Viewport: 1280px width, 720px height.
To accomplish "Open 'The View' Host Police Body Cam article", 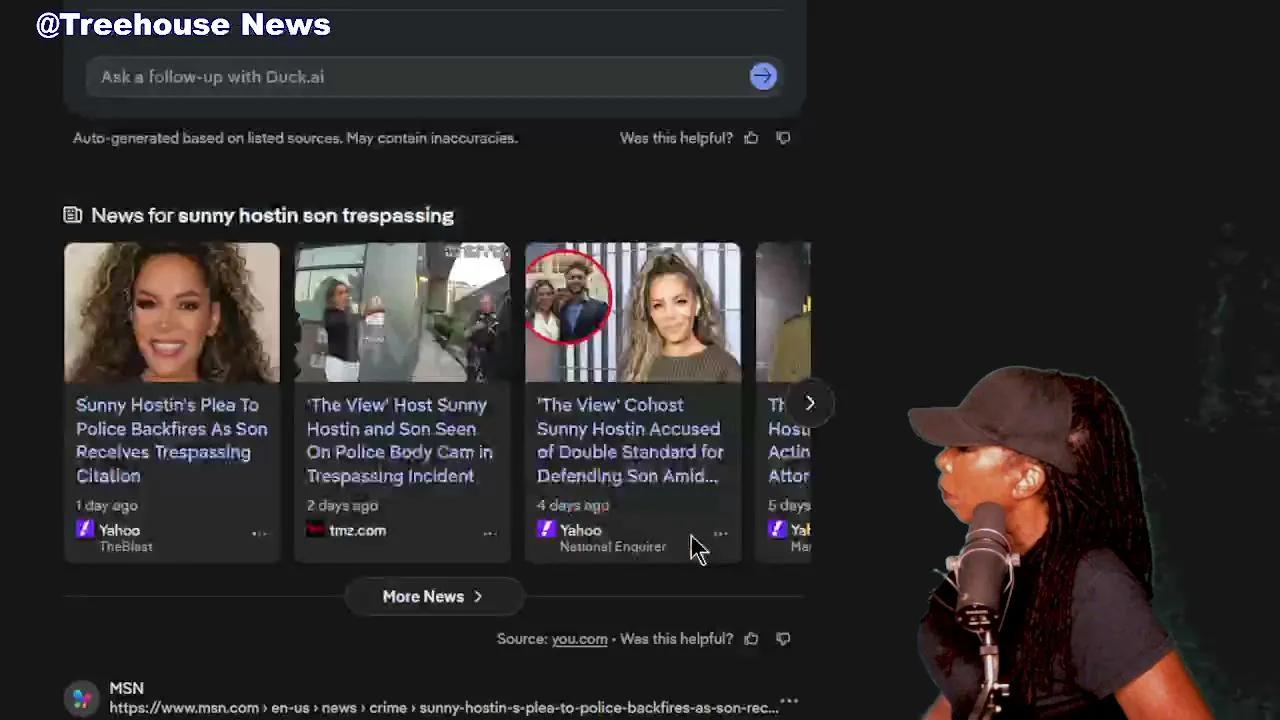I will click(x=400, y=440).
